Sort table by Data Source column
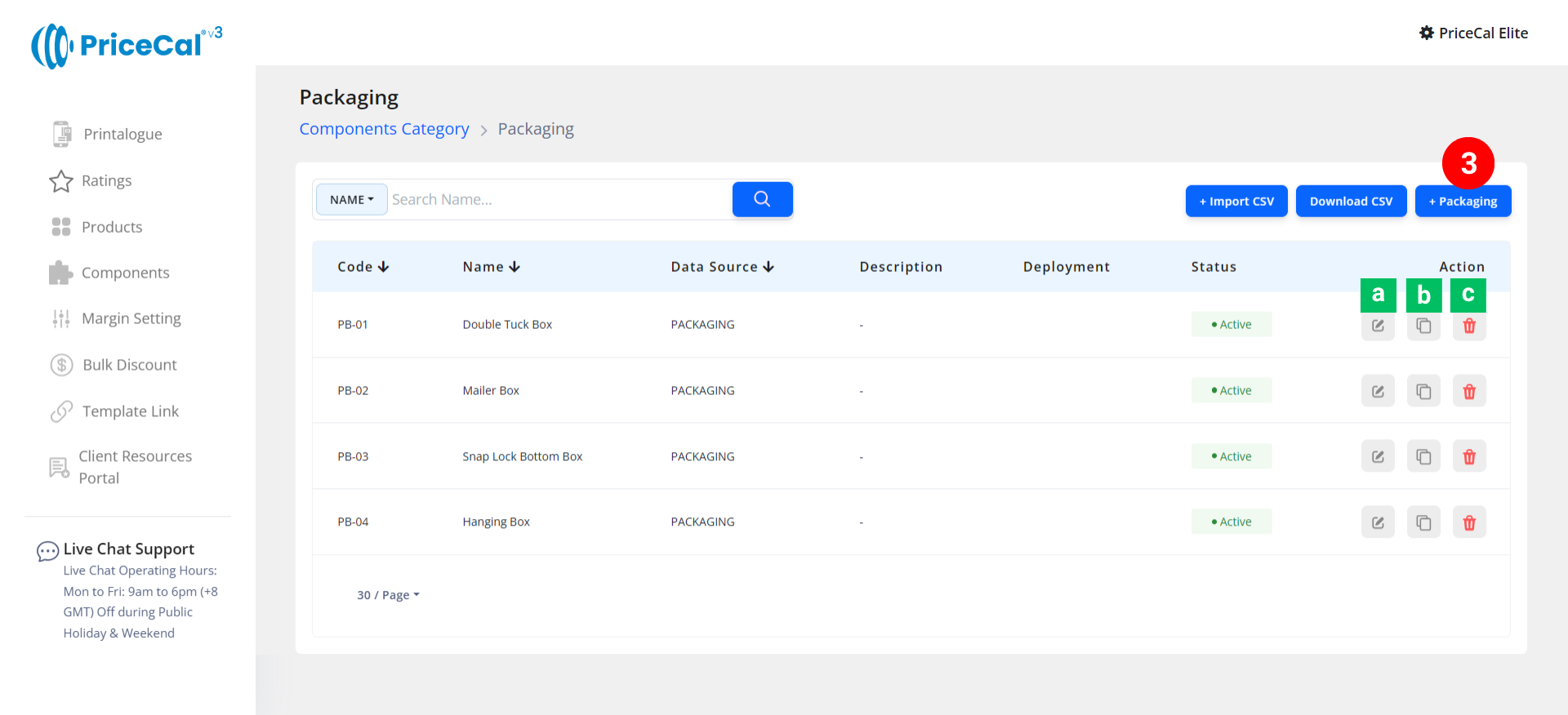 pos(722,267)
